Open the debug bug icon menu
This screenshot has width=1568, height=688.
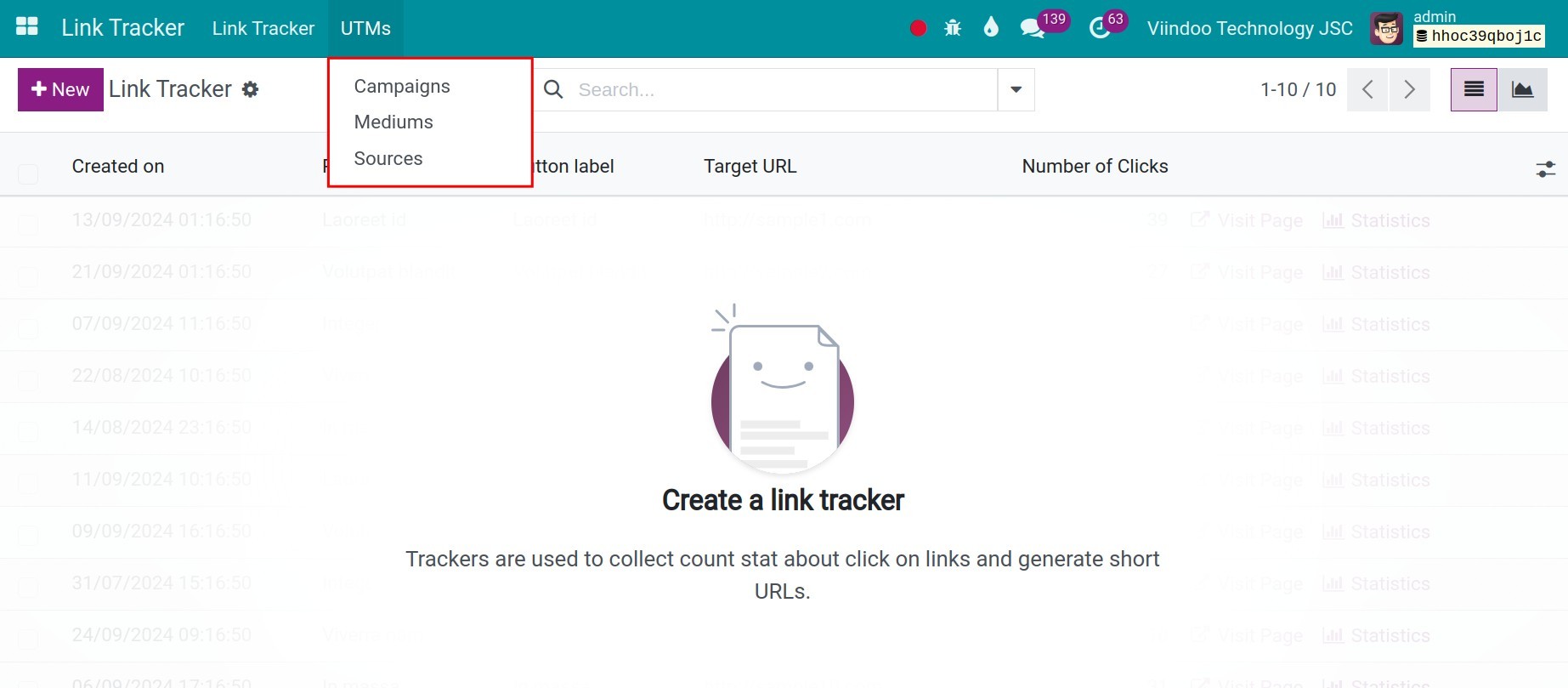click(953, 28)
